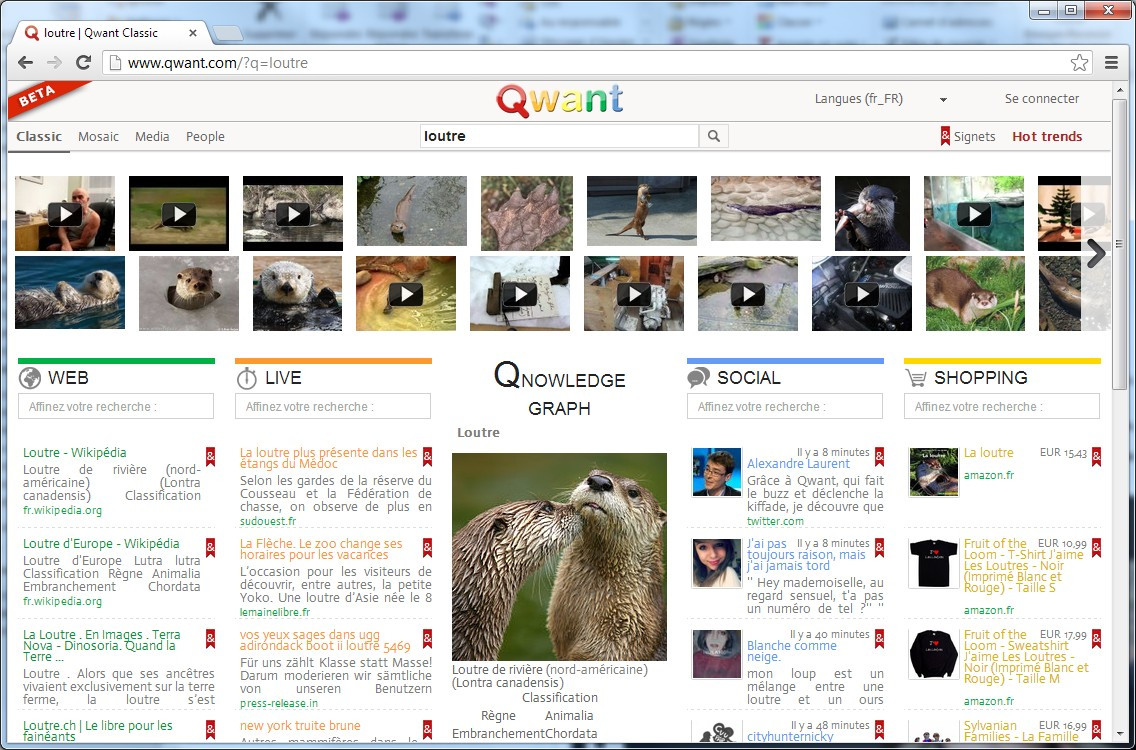
Task: Click the magnifying glass search button
Action: coord(714,136)
